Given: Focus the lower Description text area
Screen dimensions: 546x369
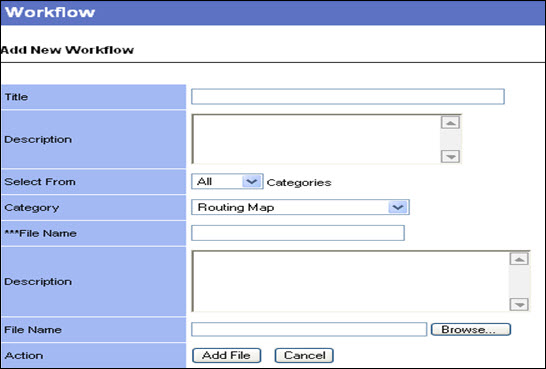Looking at the screenshot, I should pyautogui.click(x=350, y=281).
